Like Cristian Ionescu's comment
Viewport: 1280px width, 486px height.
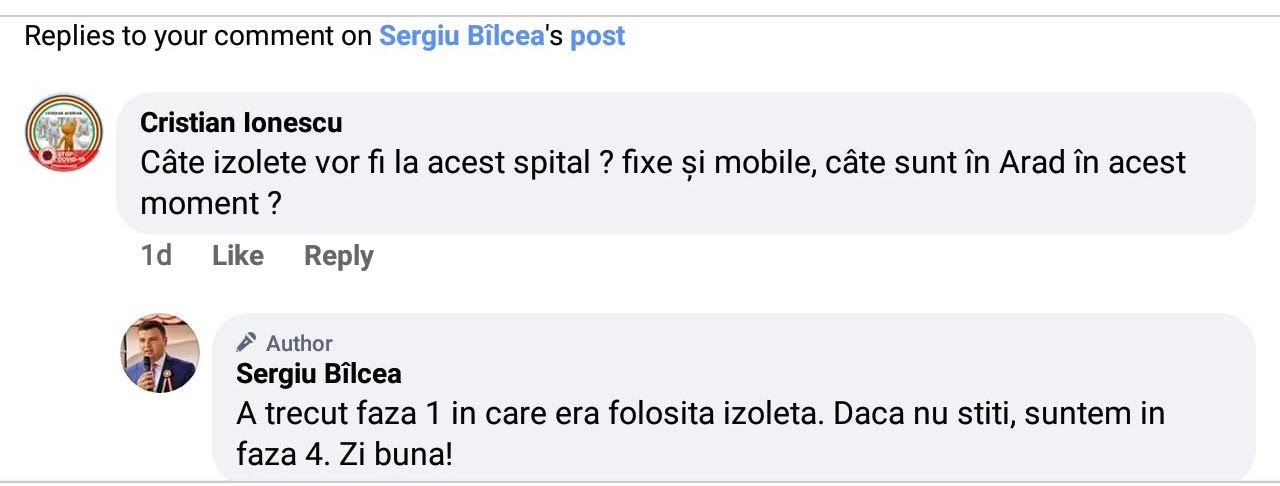coord(237,256)
